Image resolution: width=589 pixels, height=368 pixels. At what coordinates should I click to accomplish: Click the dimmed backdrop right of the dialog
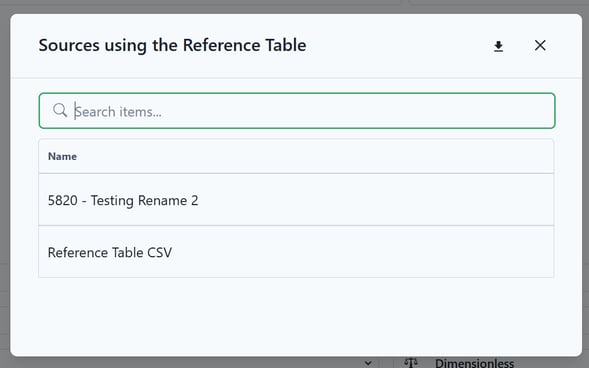tap(586, 184)
